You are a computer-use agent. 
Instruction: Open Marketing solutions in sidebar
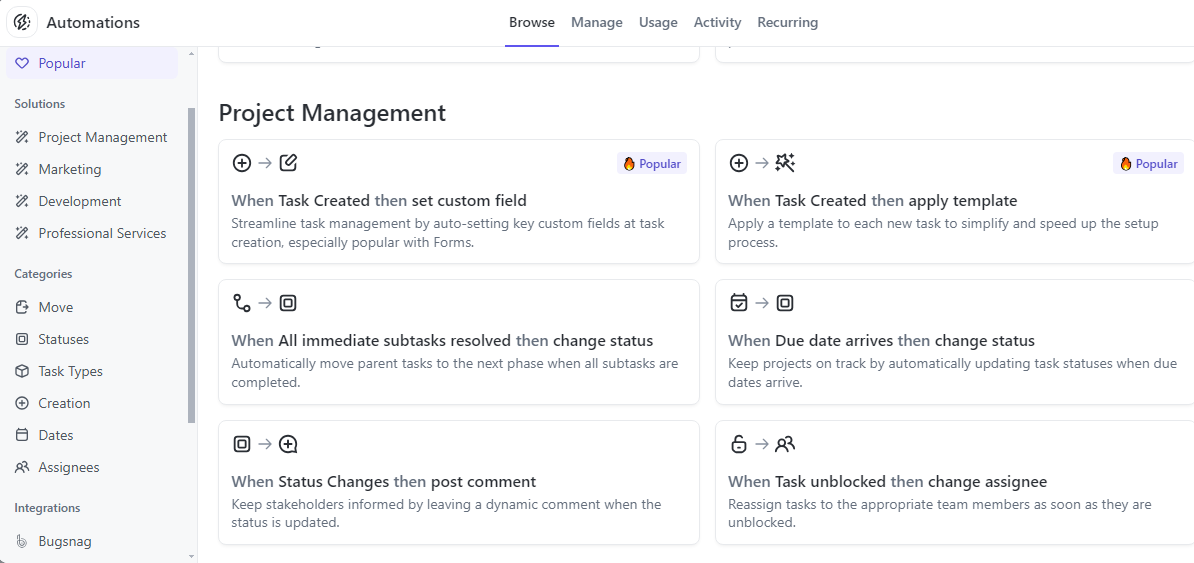(x=70, y=169)
